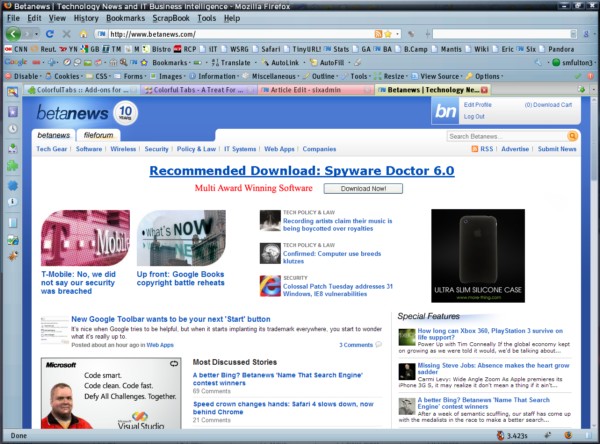Click in the Search Betanews field
Screen dimensions: 600x444
pyautogui.click(x=507, y=136)
